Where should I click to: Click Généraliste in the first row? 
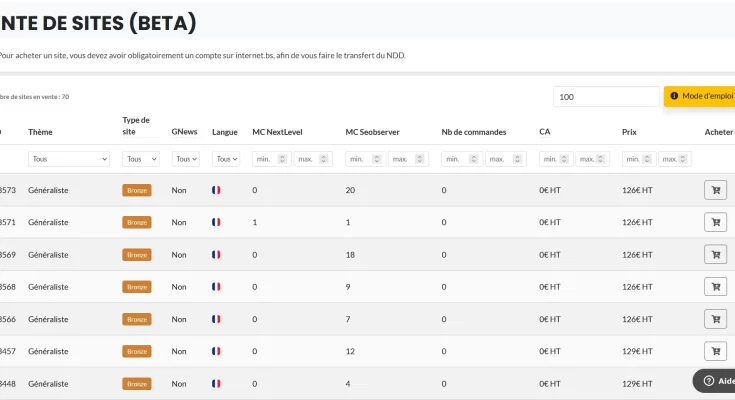pos(48,190)
